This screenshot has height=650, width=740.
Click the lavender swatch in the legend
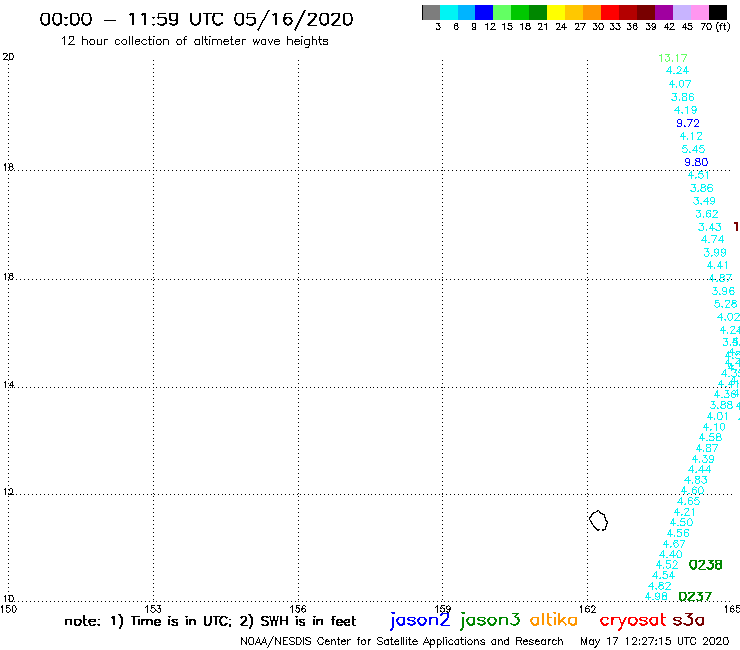pyautogui.click(x=682, y=12)
